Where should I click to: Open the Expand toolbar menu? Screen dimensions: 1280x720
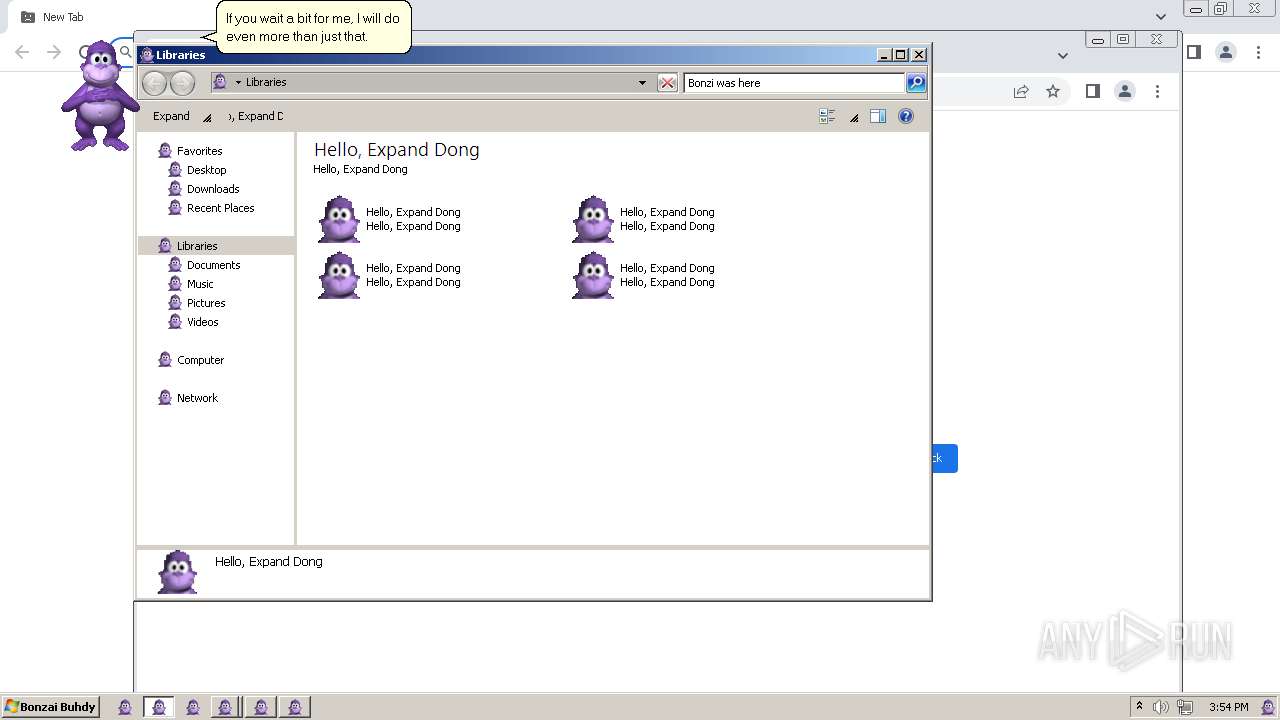pos(171,116)
